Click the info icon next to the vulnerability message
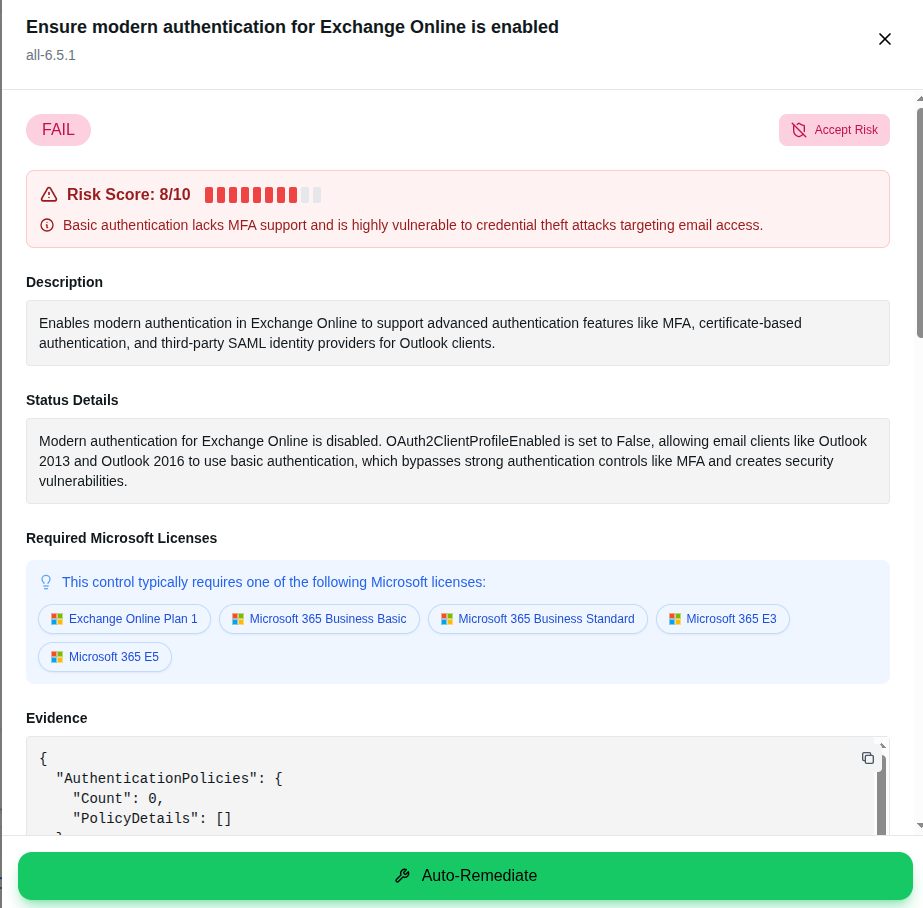The width and height of the screenshot is (923, 908). tap(46, 225)
